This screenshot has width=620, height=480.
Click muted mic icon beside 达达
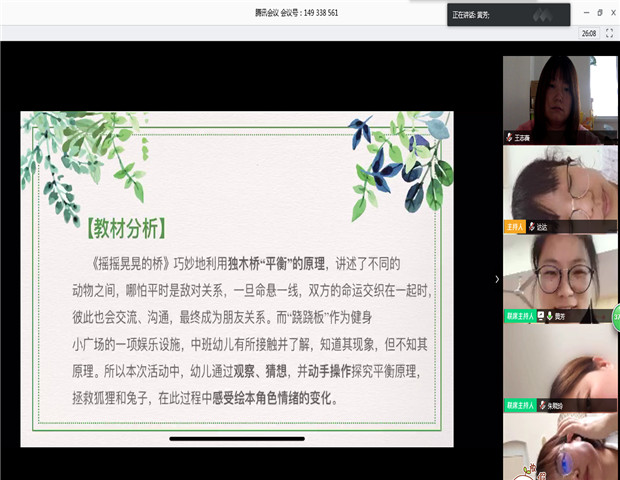(x=532, y=227)
